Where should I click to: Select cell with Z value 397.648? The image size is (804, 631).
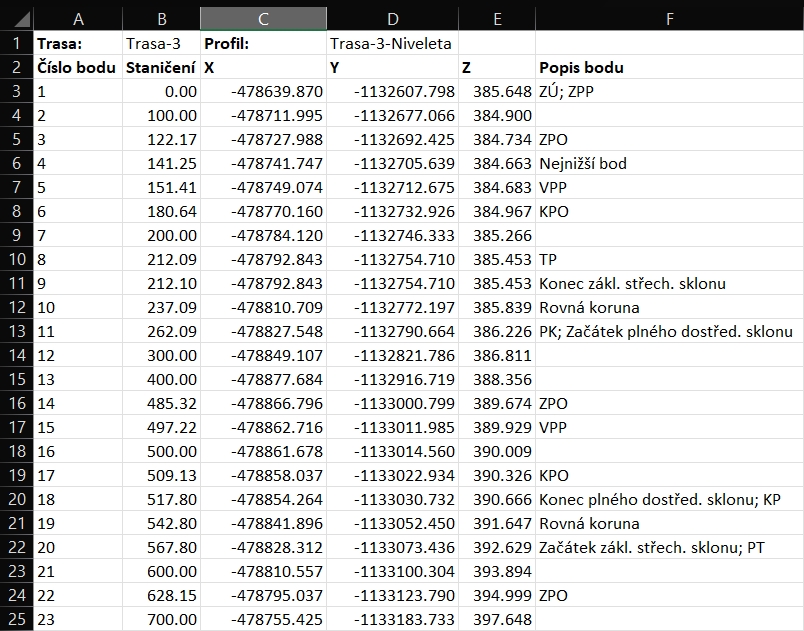tap(497, 619)
